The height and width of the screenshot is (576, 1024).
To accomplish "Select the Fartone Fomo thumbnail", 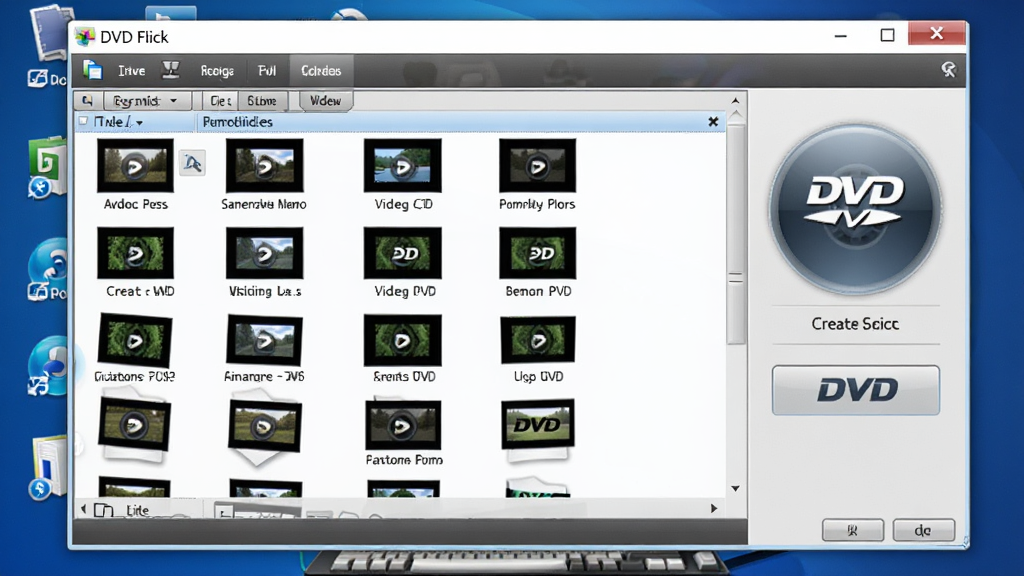I will pos(403,425).
